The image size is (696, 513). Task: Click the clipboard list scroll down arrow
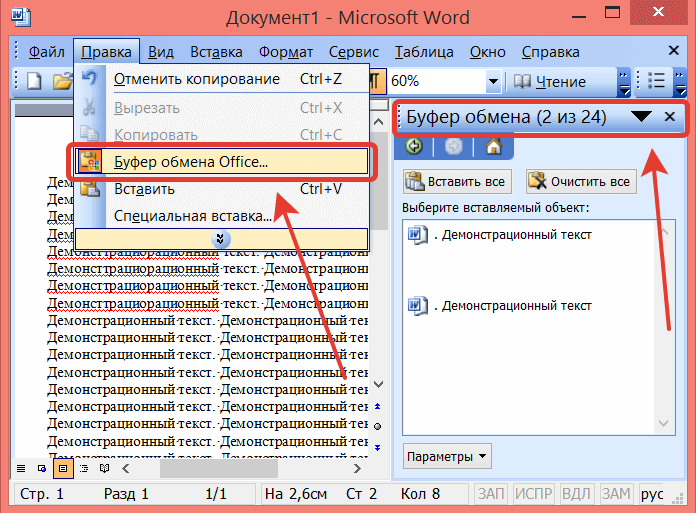tap(663, 423)
